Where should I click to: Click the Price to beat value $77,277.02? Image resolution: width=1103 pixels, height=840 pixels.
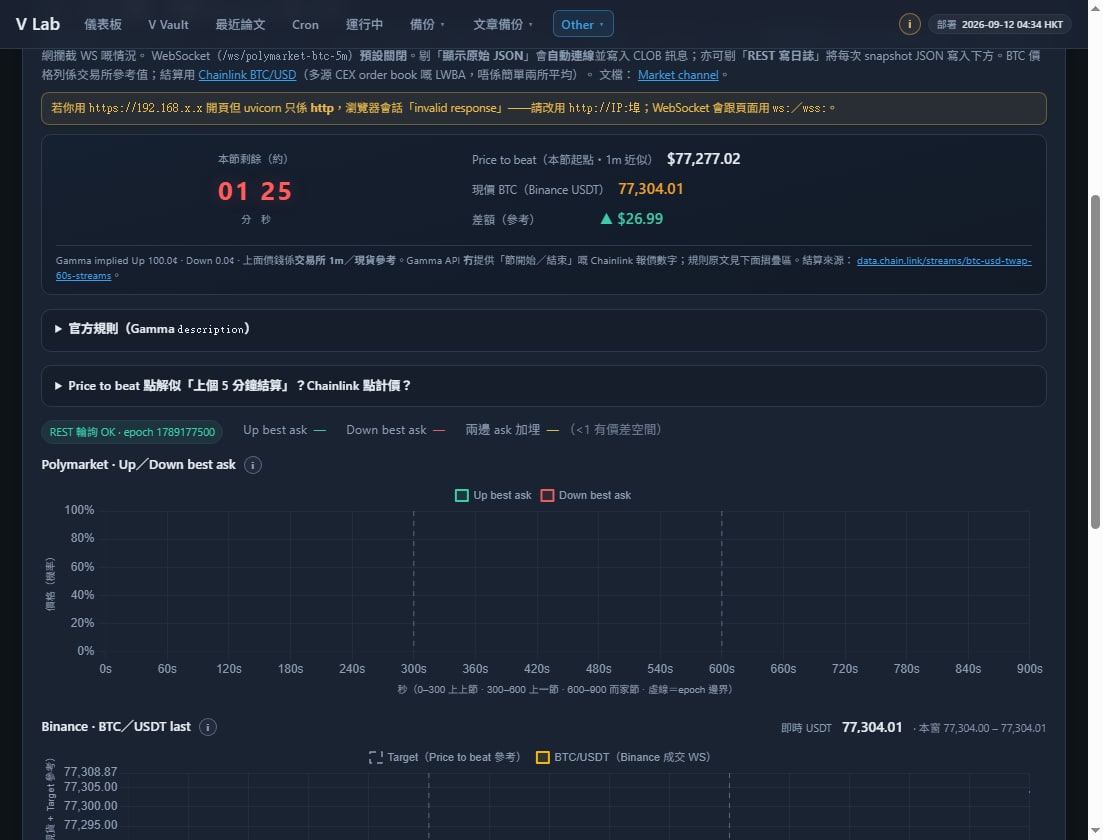click(703, 159)
